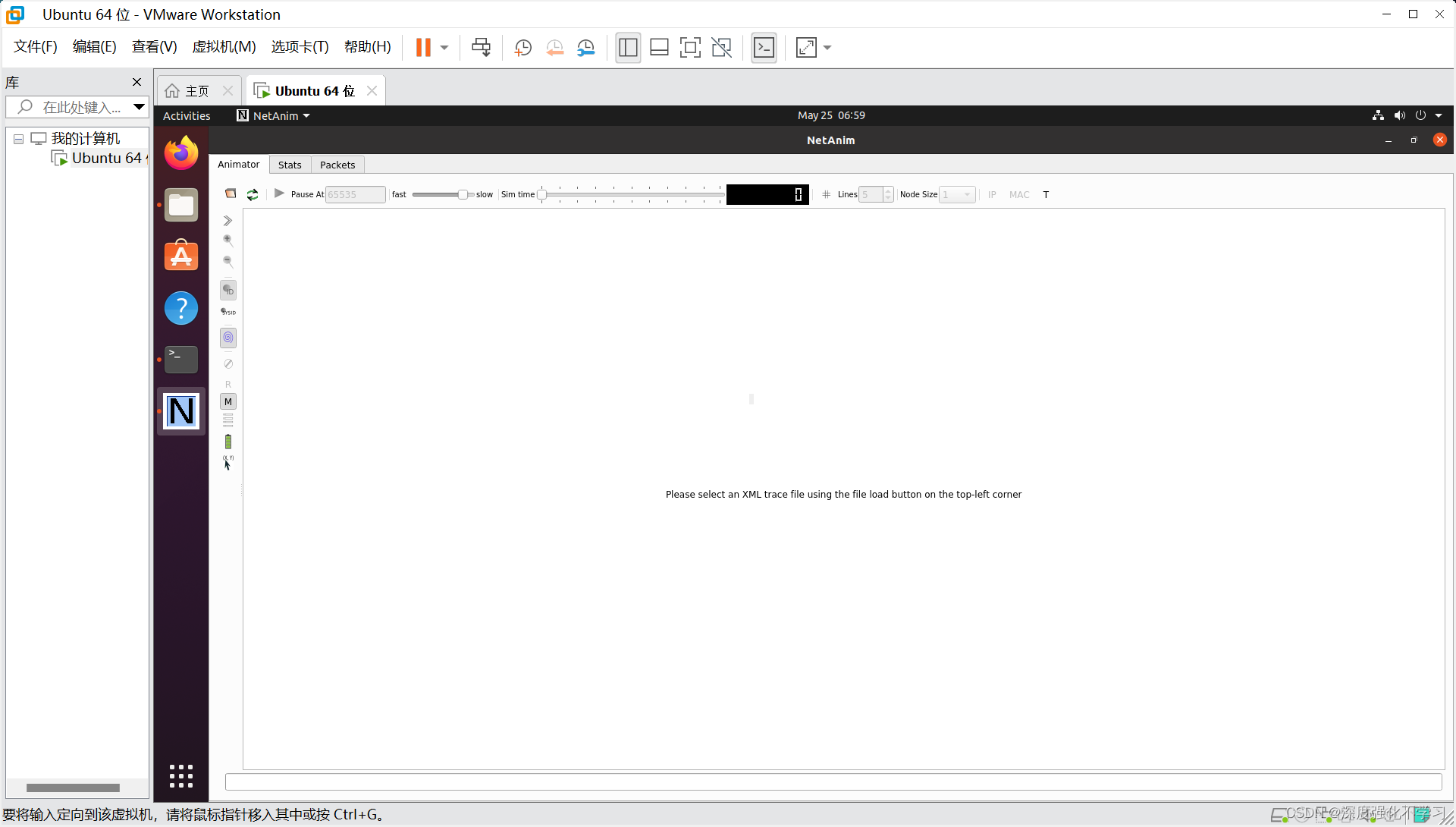The image size is (1456, 827).
Task: Expand the stretch guest dropdown arrow
Action: tap(827, 48)
